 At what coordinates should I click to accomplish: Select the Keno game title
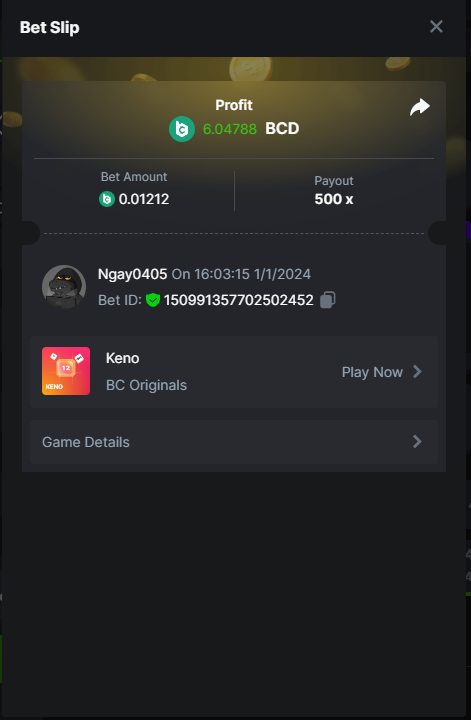tap(123, 358)
